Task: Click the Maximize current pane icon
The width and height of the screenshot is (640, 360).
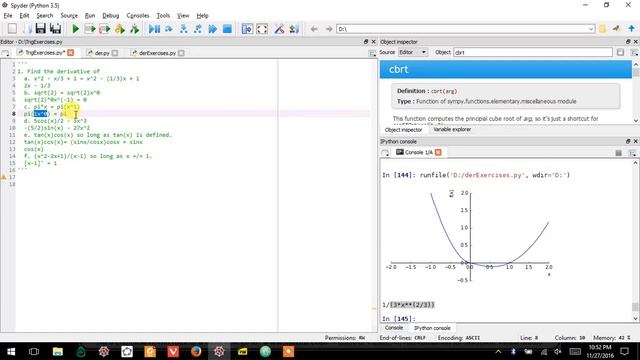Action: tap(247, 29)
